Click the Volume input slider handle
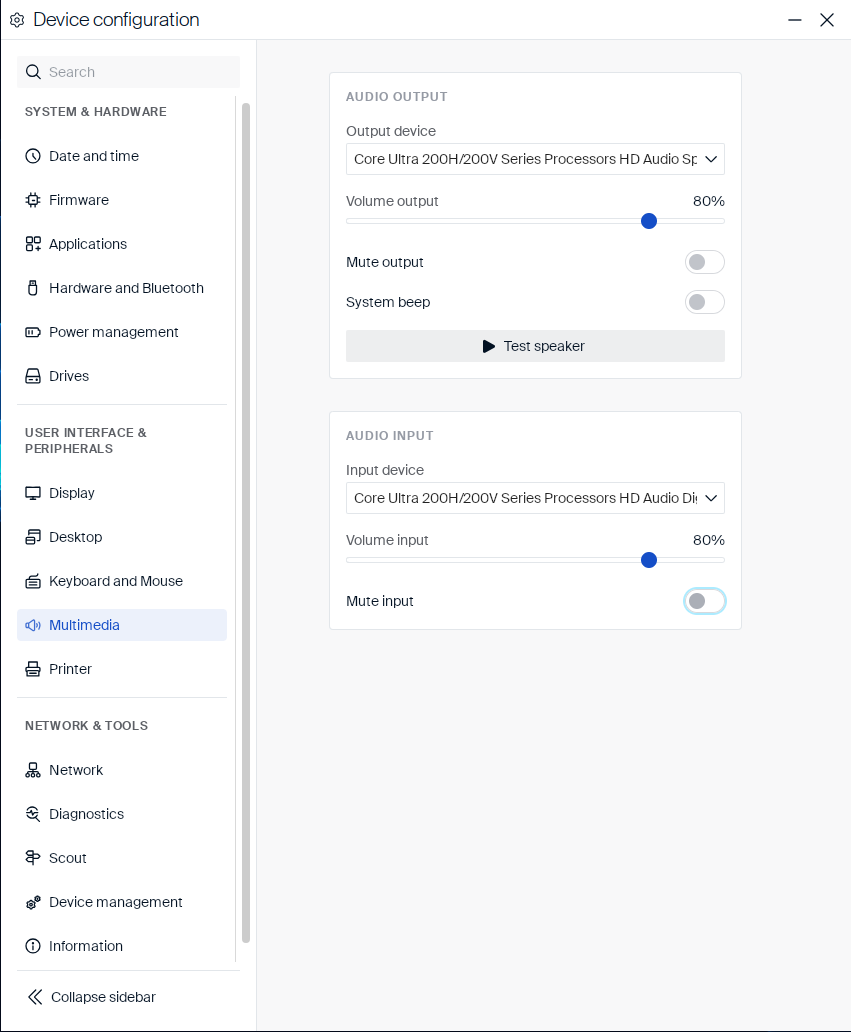Screen dimensions: 851x1032 tap(649, 560)
